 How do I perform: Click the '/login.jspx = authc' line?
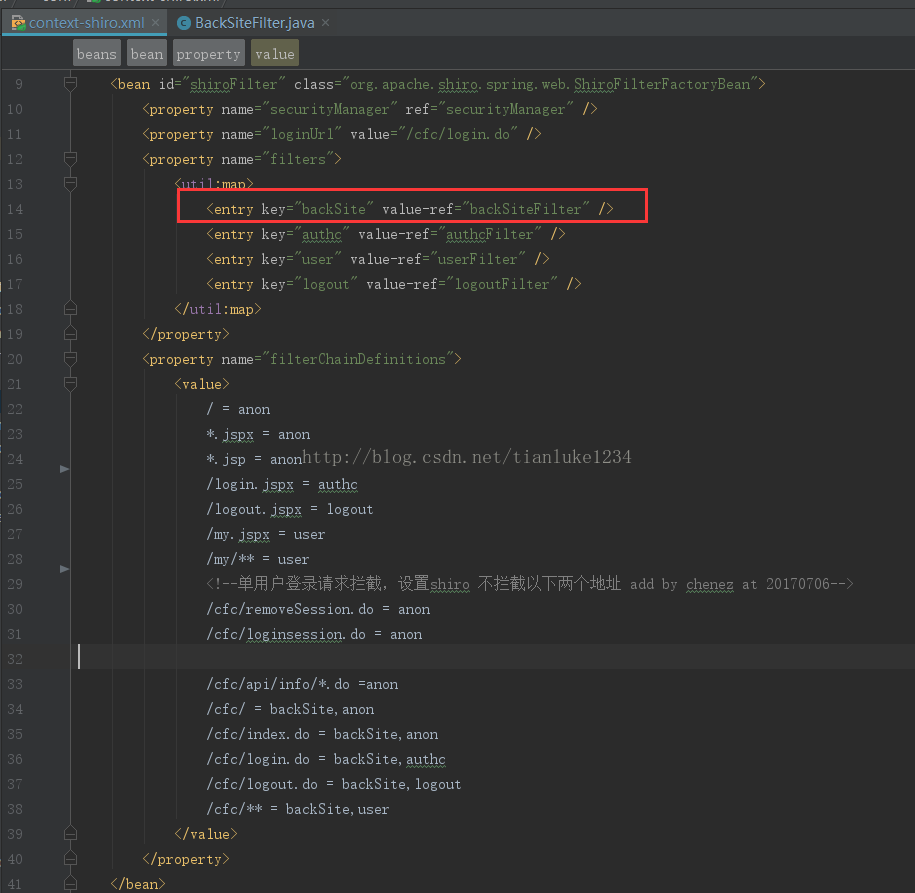click(x=282, y=484)
